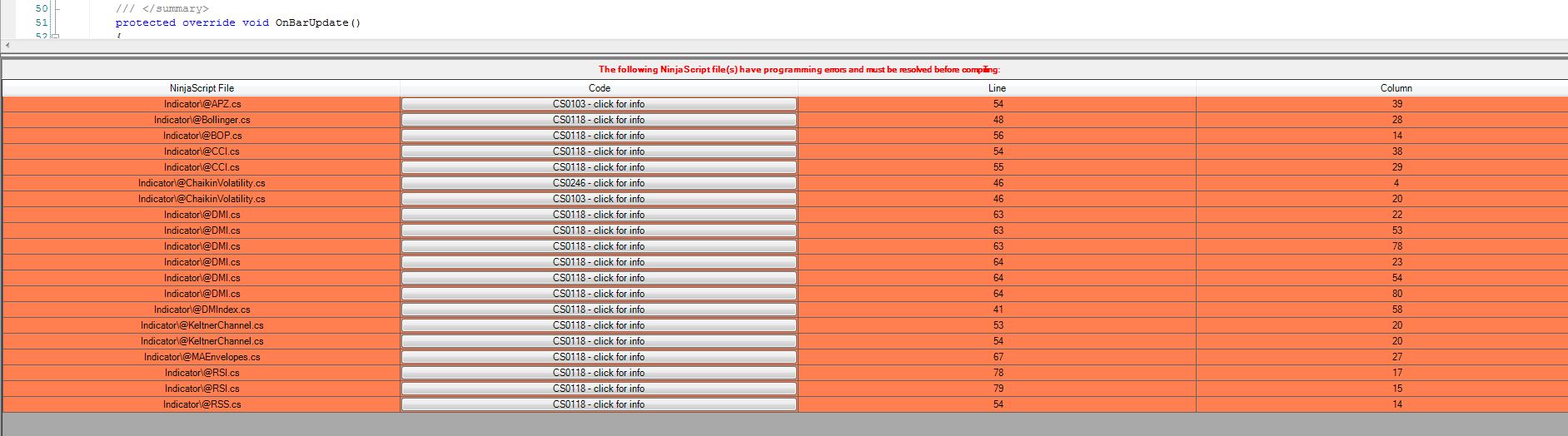Select line value 56 in @BOP.cs row

click(998, 136)
